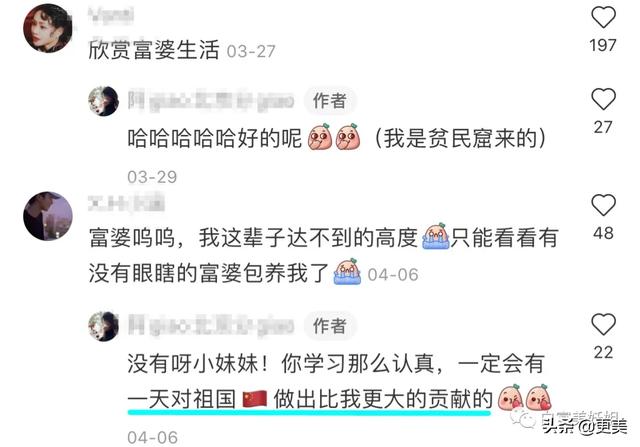Open the blurred username above 欣赏富婆生活
Viewport: 640px width, 447px height.
coord(111,15)
